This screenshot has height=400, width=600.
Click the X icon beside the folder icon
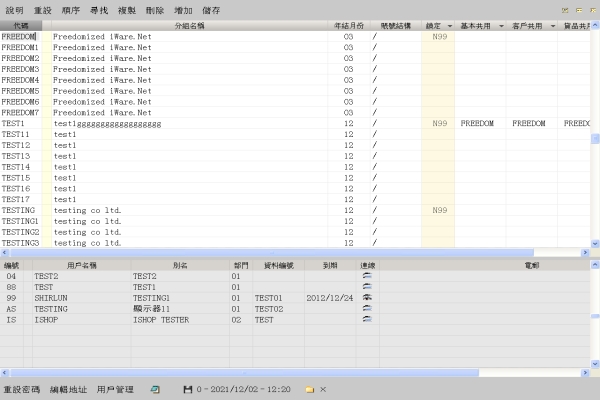(x=322, y=388)
